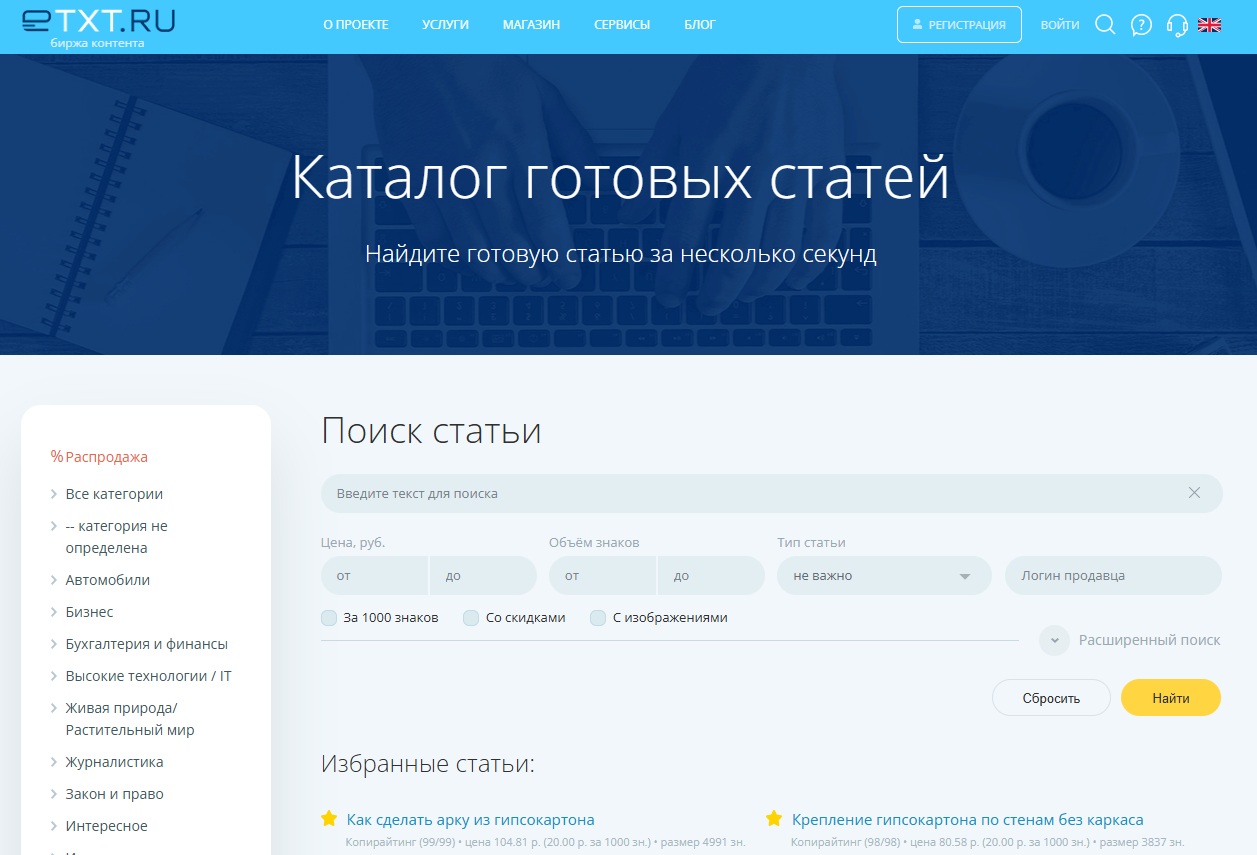
Task: Click the help question mark icon
Action: click(x=1141, y=25)
